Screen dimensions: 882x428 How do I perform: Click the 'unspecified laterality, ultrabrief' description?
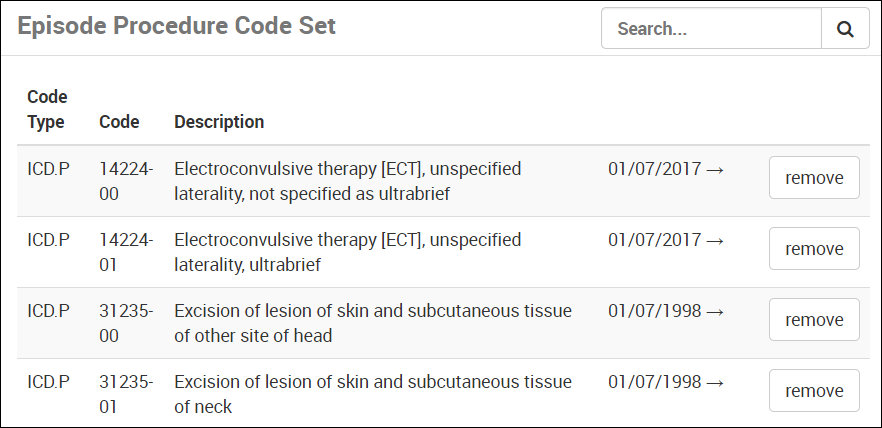coord(347,252)
